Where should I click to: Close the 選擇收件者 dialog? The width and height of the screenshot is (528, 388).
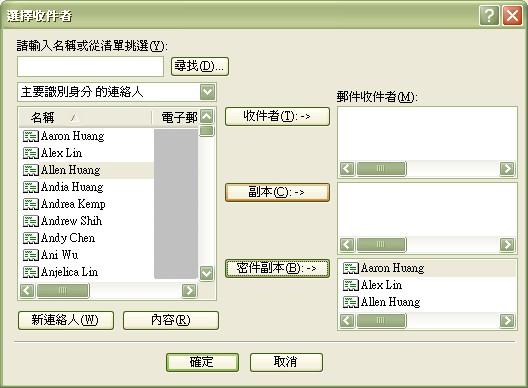(512, 15)
